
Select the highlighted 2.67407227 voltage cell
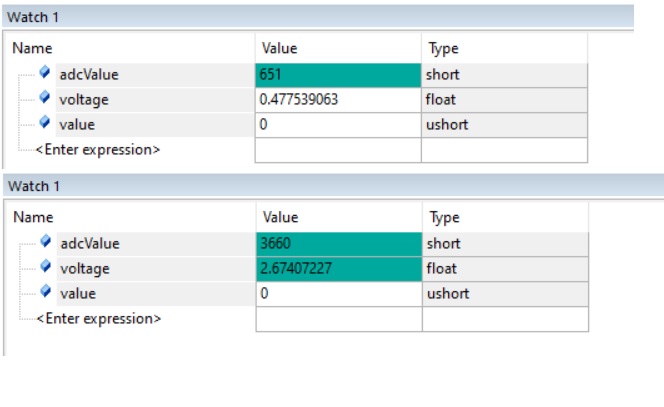point(339,269)
